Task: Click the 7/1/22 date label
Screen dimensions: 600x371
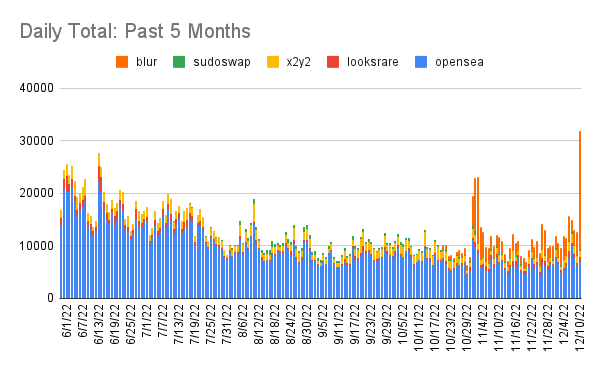Action: (147, 321)
